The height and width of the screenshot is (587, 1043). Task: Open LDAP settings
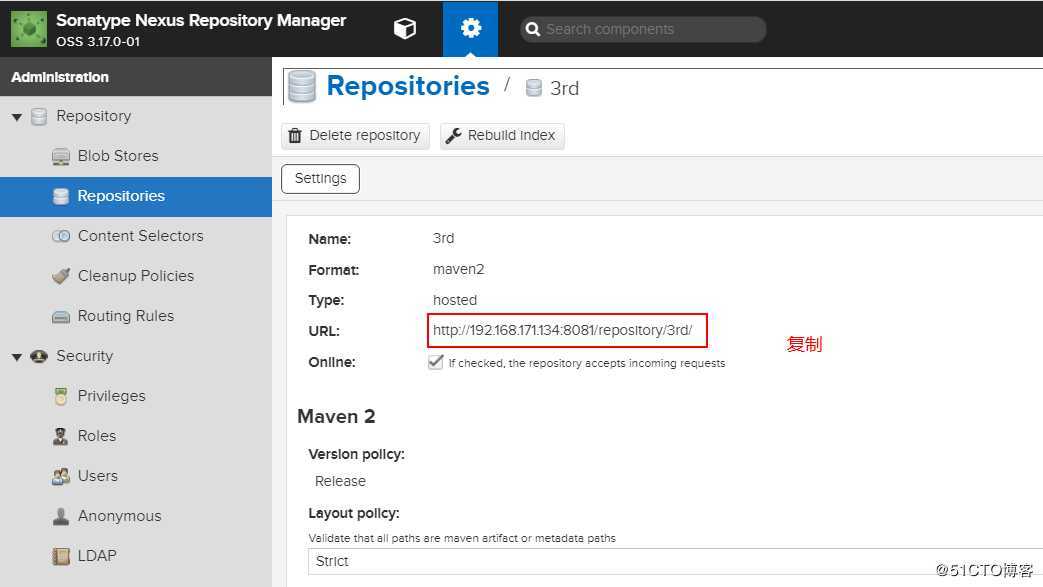(97, 555)
